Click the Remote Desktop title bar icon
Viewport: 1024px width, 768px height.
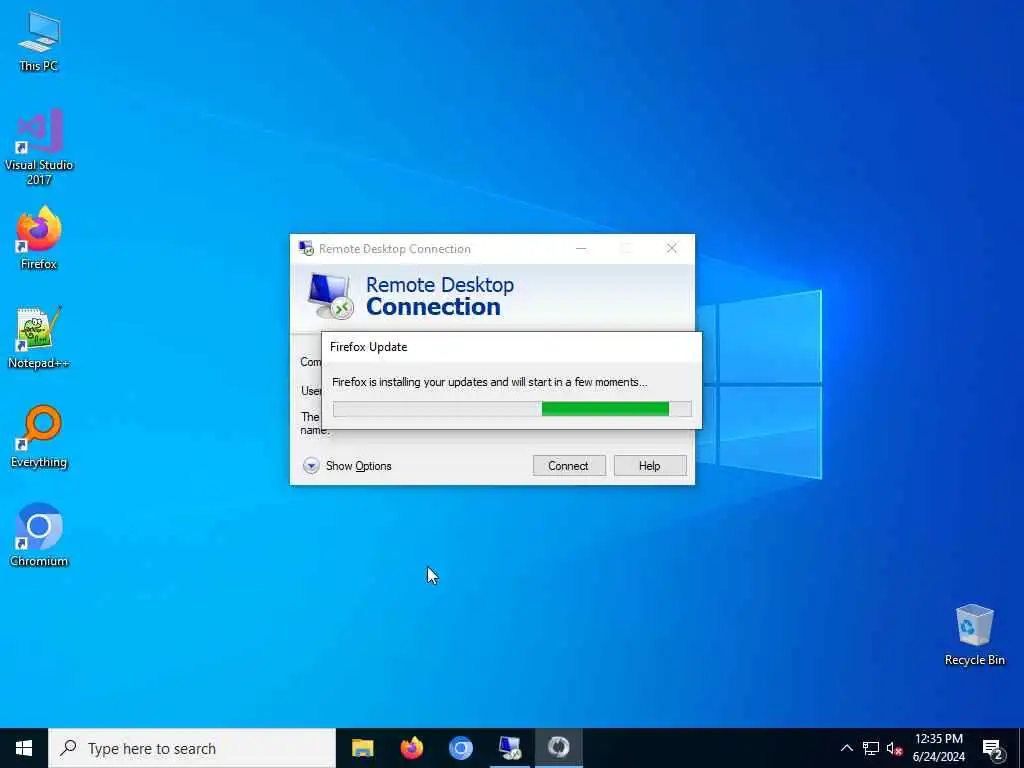click(x=306, y=248)
